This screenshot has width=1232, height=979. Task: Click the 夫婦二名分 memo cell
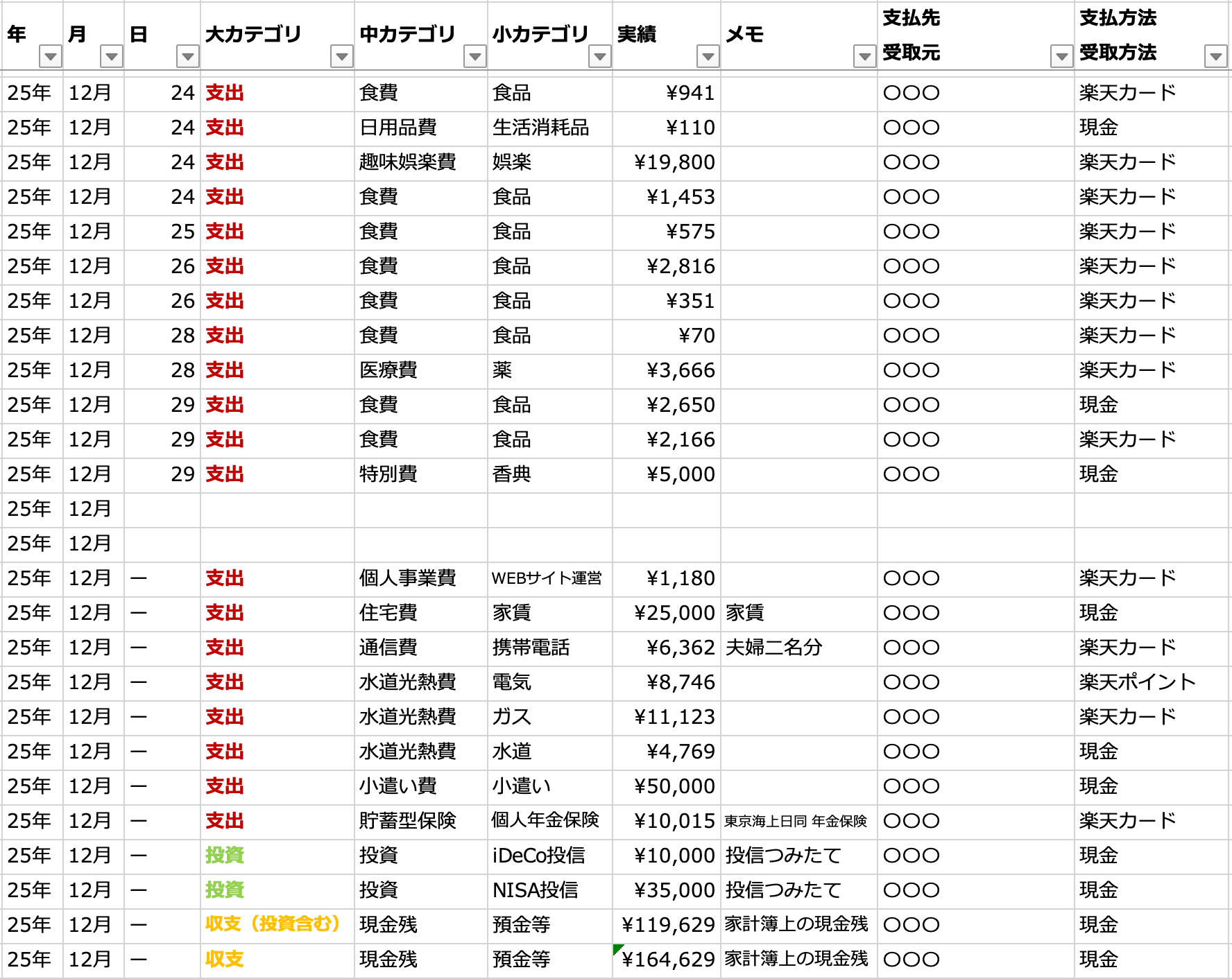point(774,648)
